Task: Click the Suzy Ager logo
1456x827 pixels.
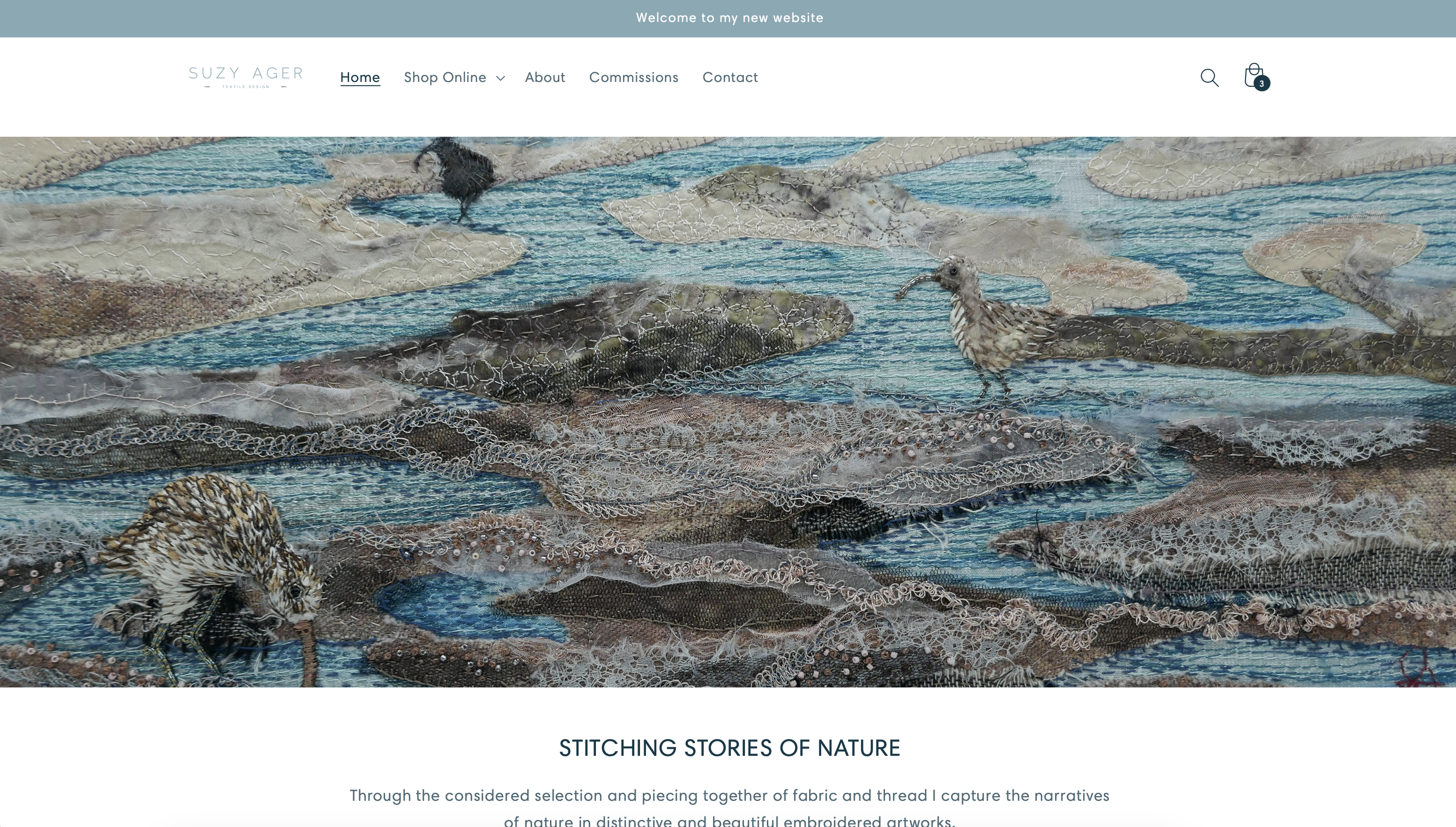Action: pos(245,77)
